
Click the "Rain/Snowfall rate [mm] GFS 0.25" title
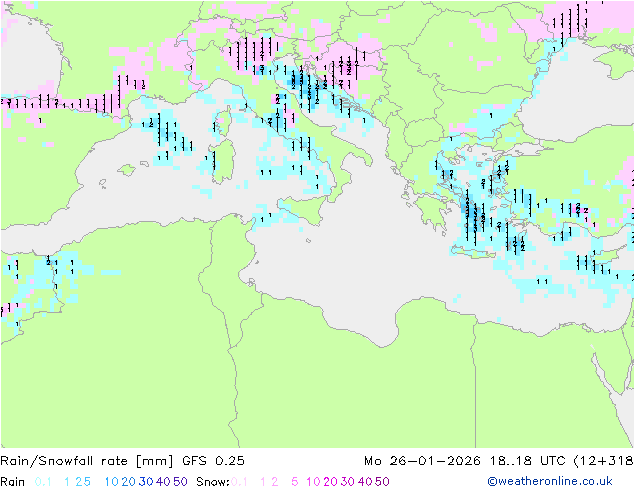(122, 461)
